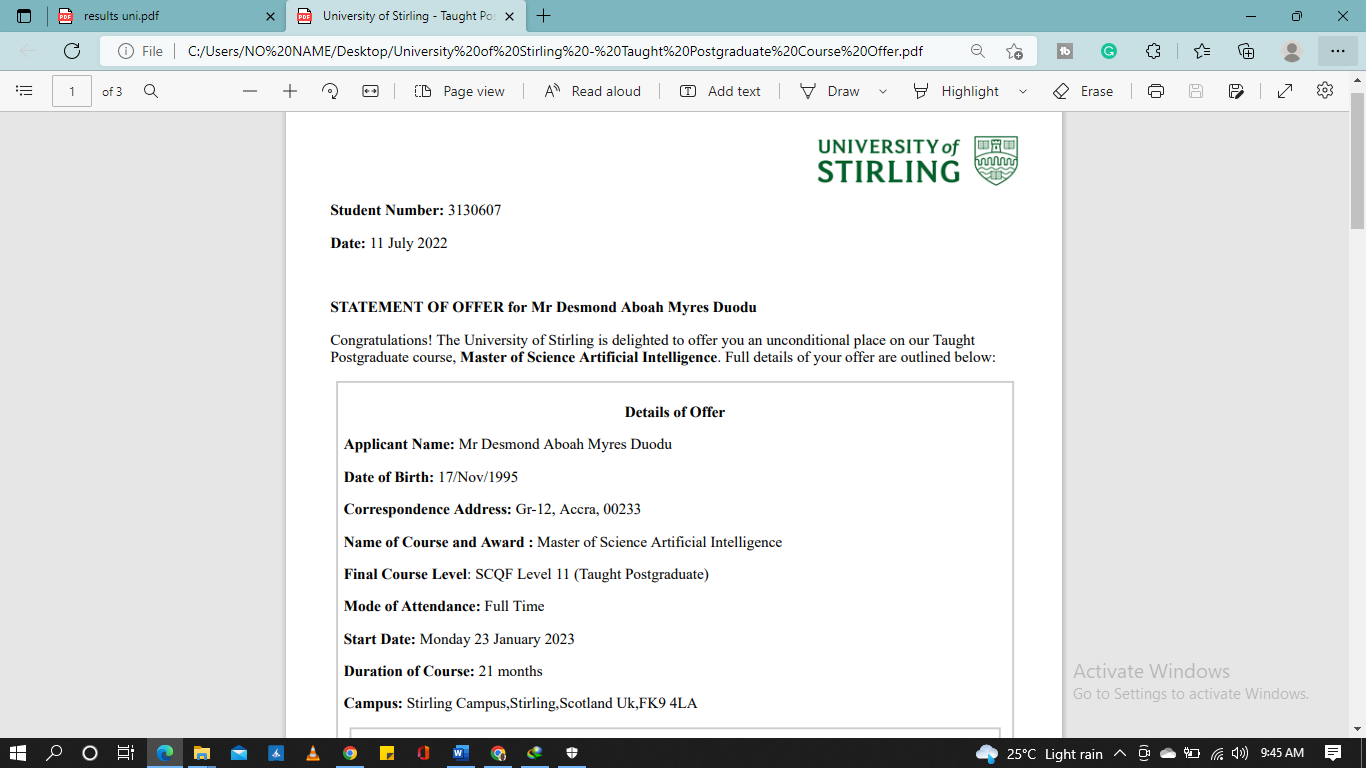Print the PDF document

[x=1156, y=91]
